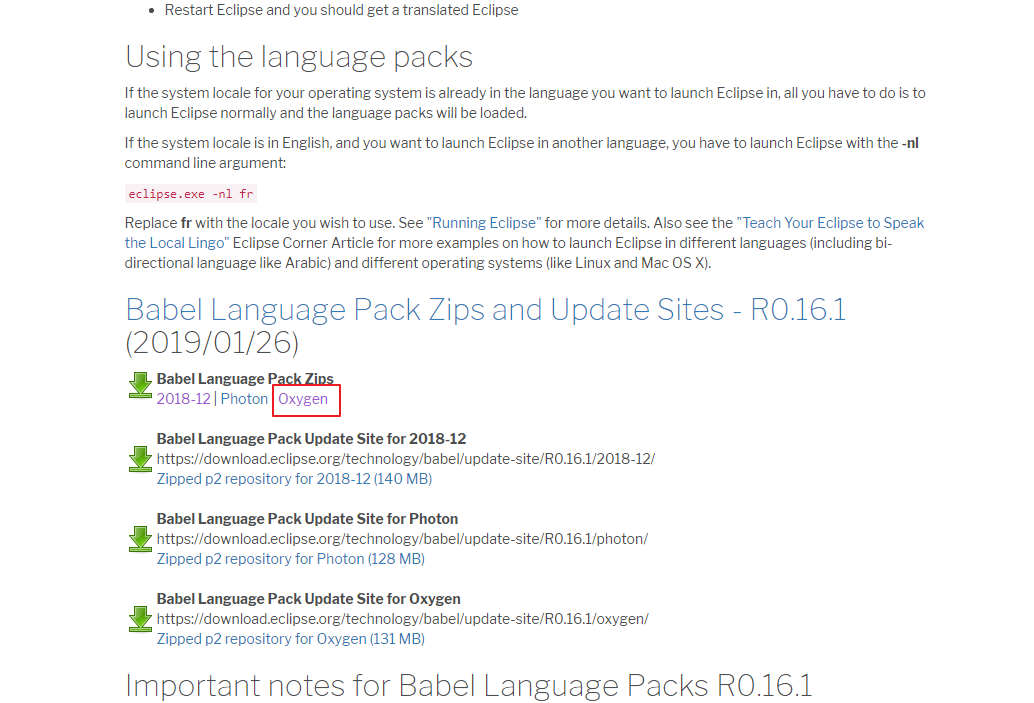Click the download icon beside Update Site for Oxygen

pos(140,619)
